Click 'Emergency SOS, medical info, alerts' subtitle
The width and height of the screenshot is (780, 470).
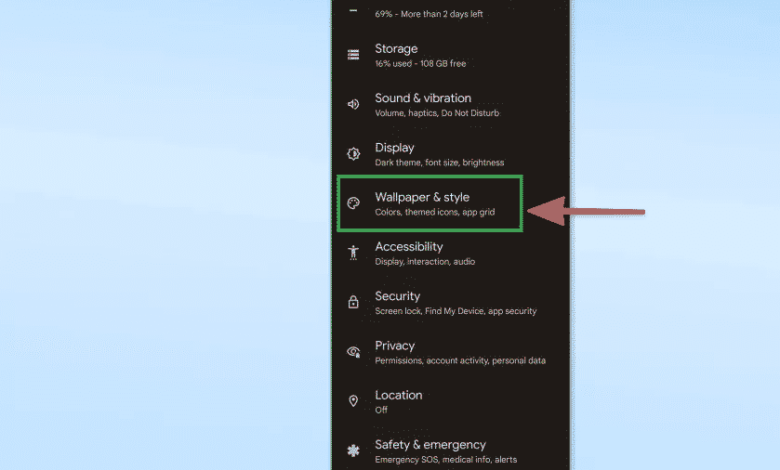(x=446, y=460)
